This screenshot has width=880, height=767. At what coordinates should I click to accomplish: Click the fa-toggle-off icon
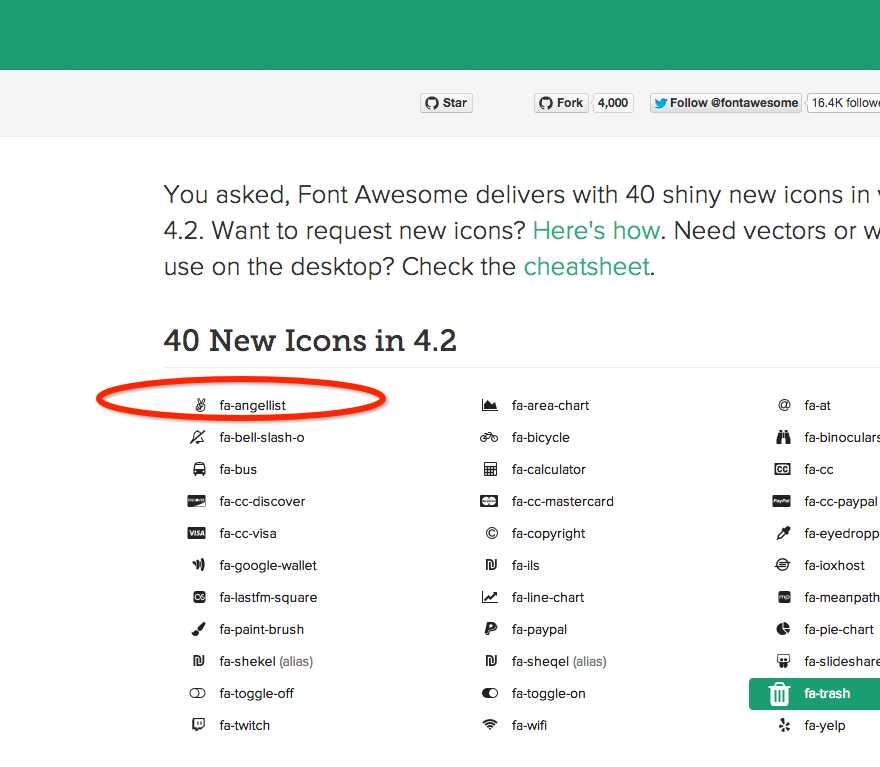tap(198, 693)
